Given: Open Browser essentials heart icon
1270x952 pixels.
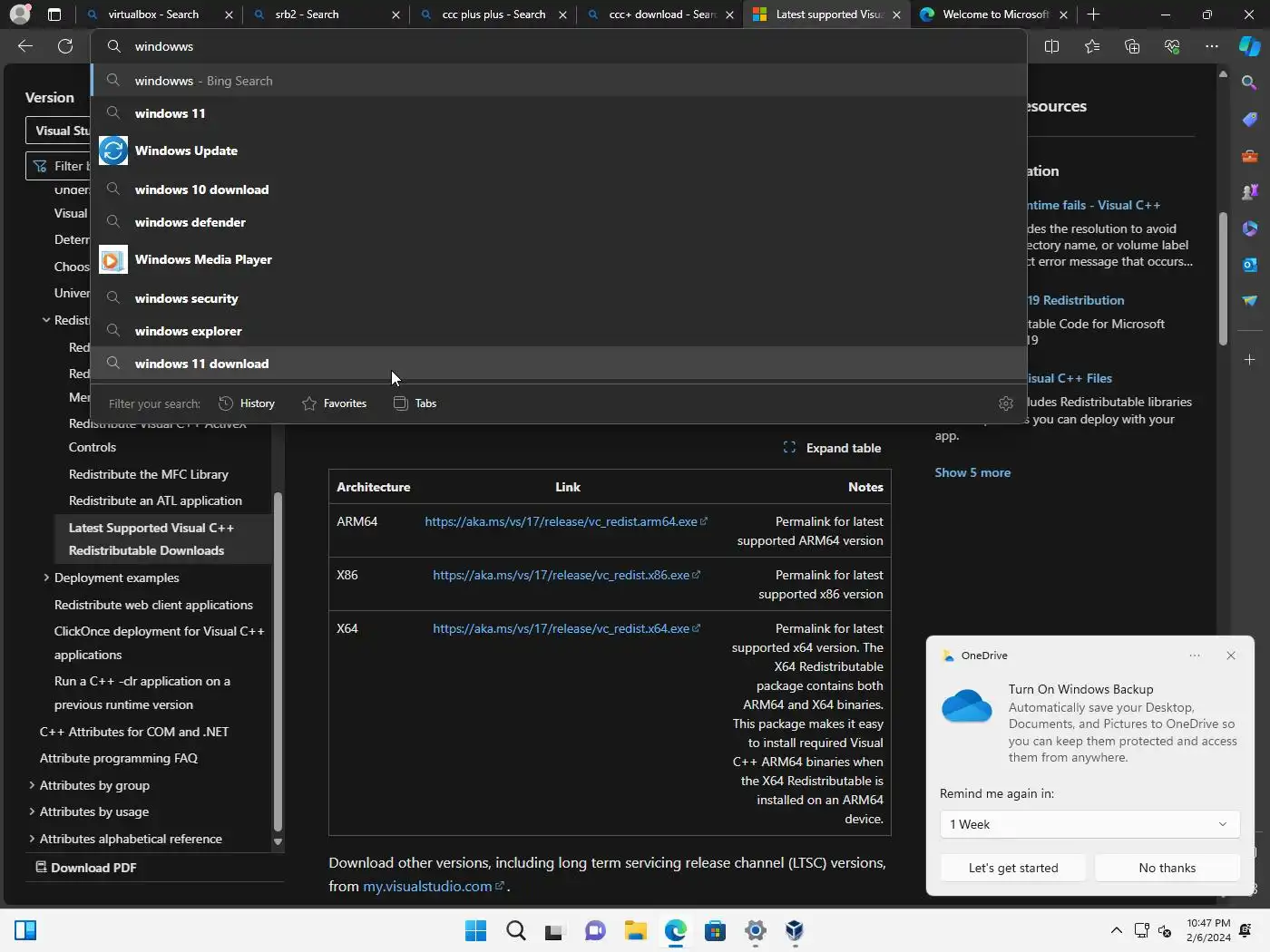Looking at the screenshot, I should [x=1171, y=46].
